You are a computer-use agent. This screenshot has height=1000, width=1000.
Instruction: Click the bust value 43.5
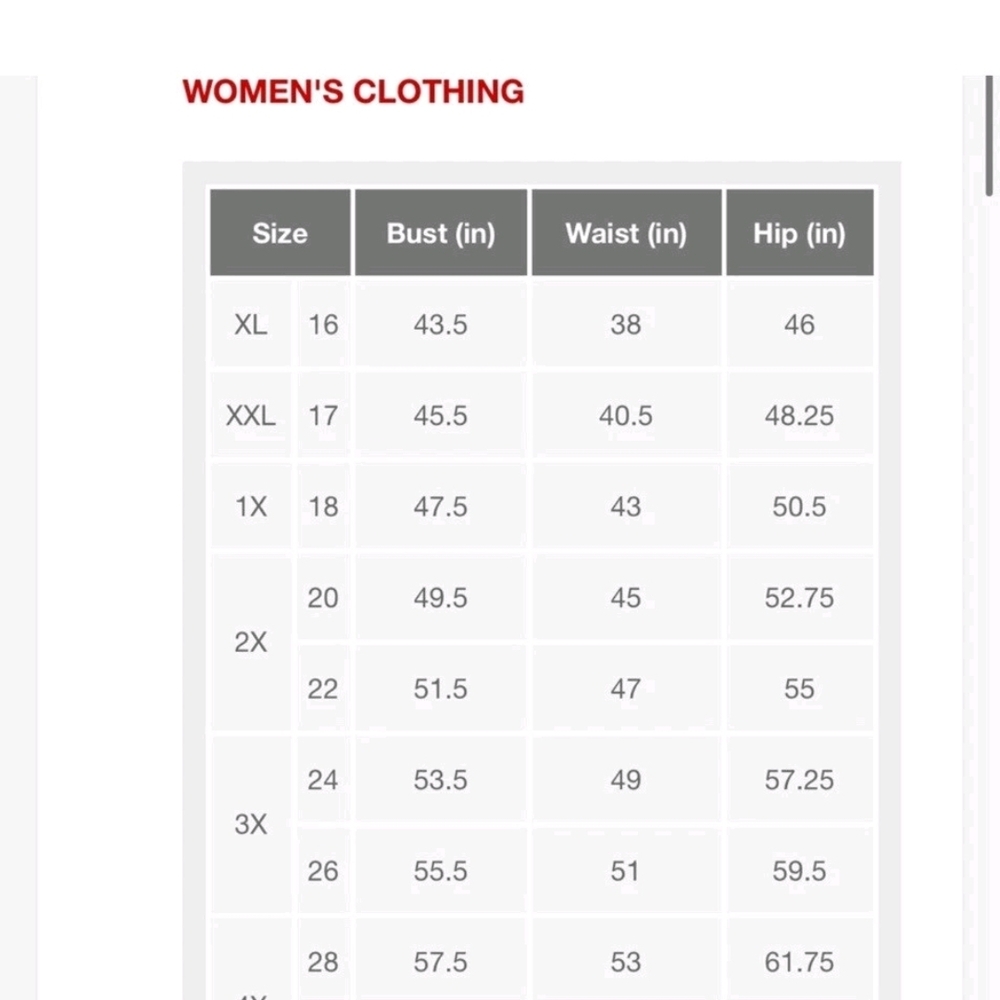point(441,324)
